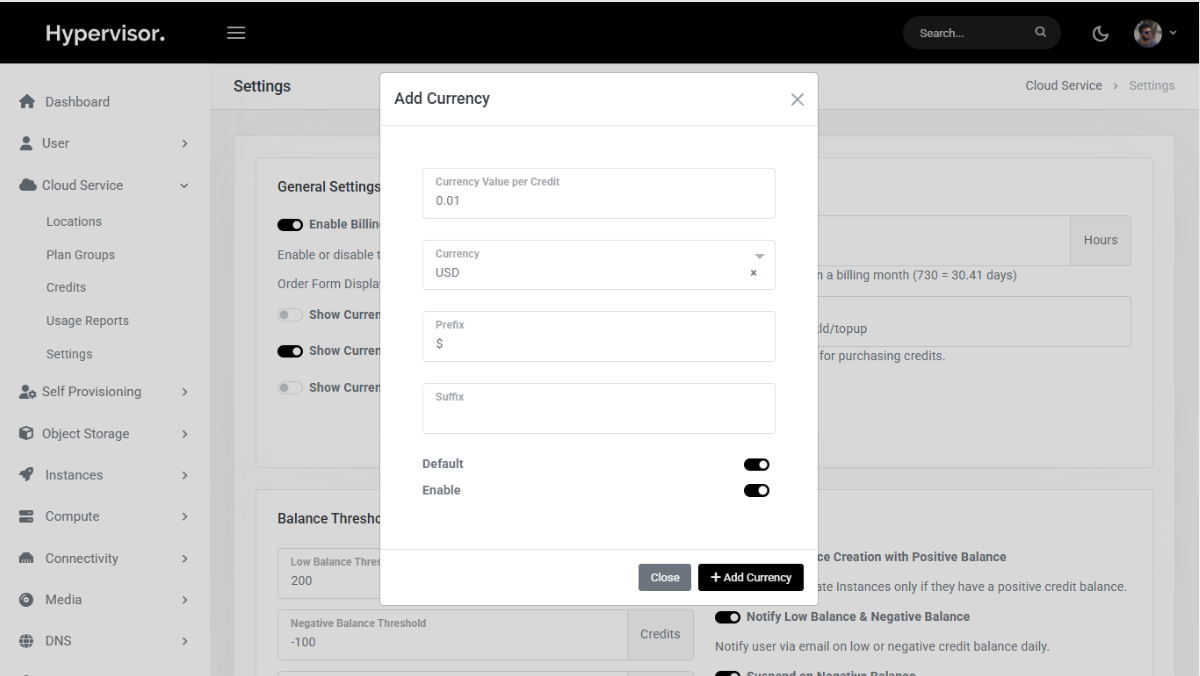Click the Object Storage cube icon
The image size is (1200, 676).
[x=27, y=434]
